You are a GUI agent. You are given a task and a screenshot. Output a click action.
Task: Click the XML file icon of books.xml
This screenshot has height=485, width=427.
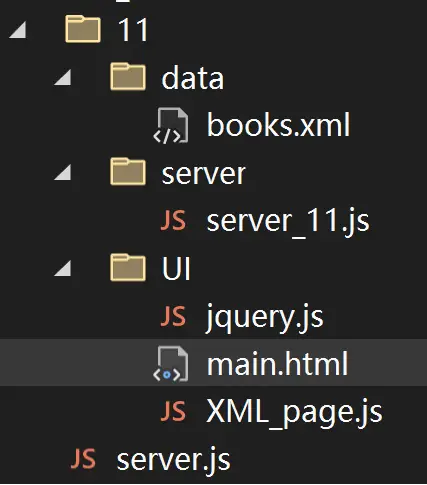pyautogui.click(x=171, y=126)
